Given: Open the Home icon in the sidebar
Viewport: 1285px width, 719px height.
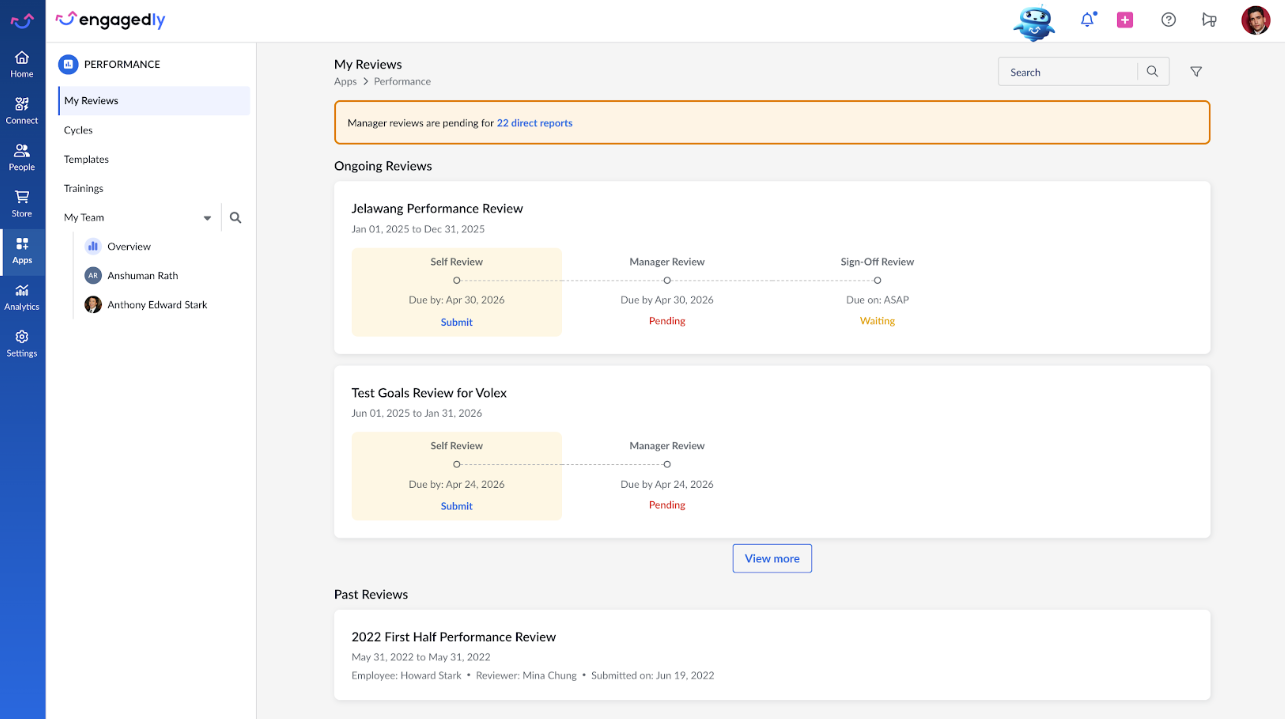Looking at the screenshot, I should pyautogui.click(x=22, y=58).
